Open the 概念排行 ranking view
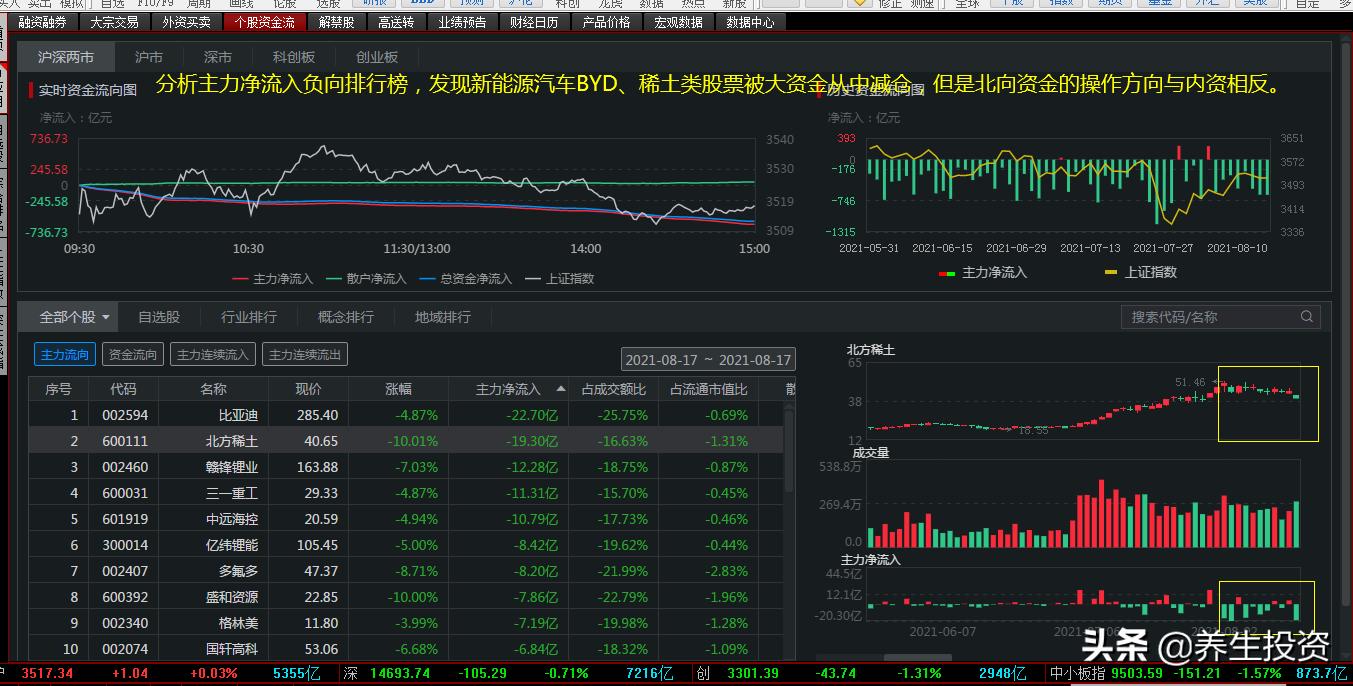The image size is (1353, 686). [x=346, y=316]
